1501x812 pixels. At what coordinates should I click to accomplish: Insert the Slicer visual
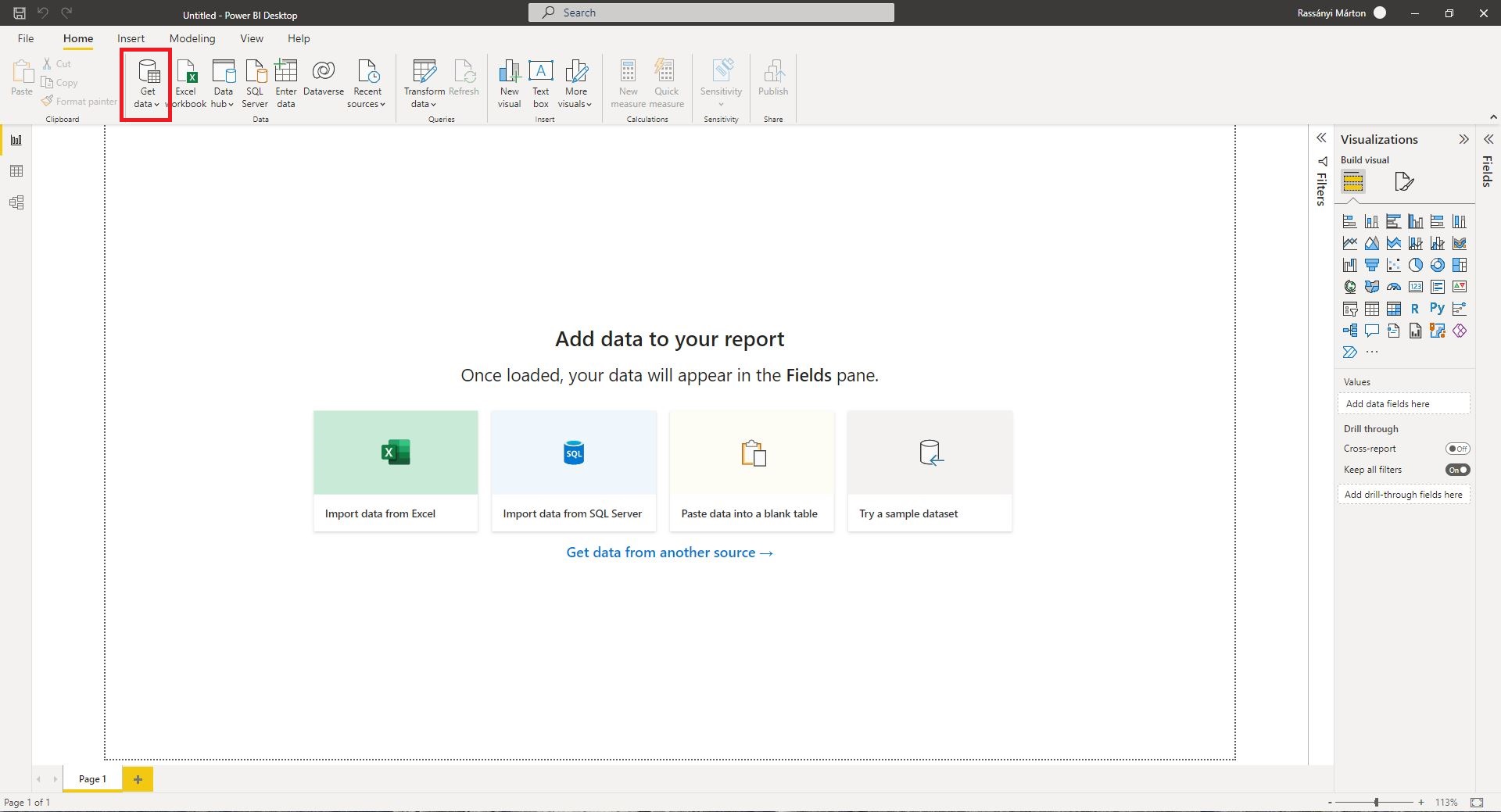pos(1350,309)
